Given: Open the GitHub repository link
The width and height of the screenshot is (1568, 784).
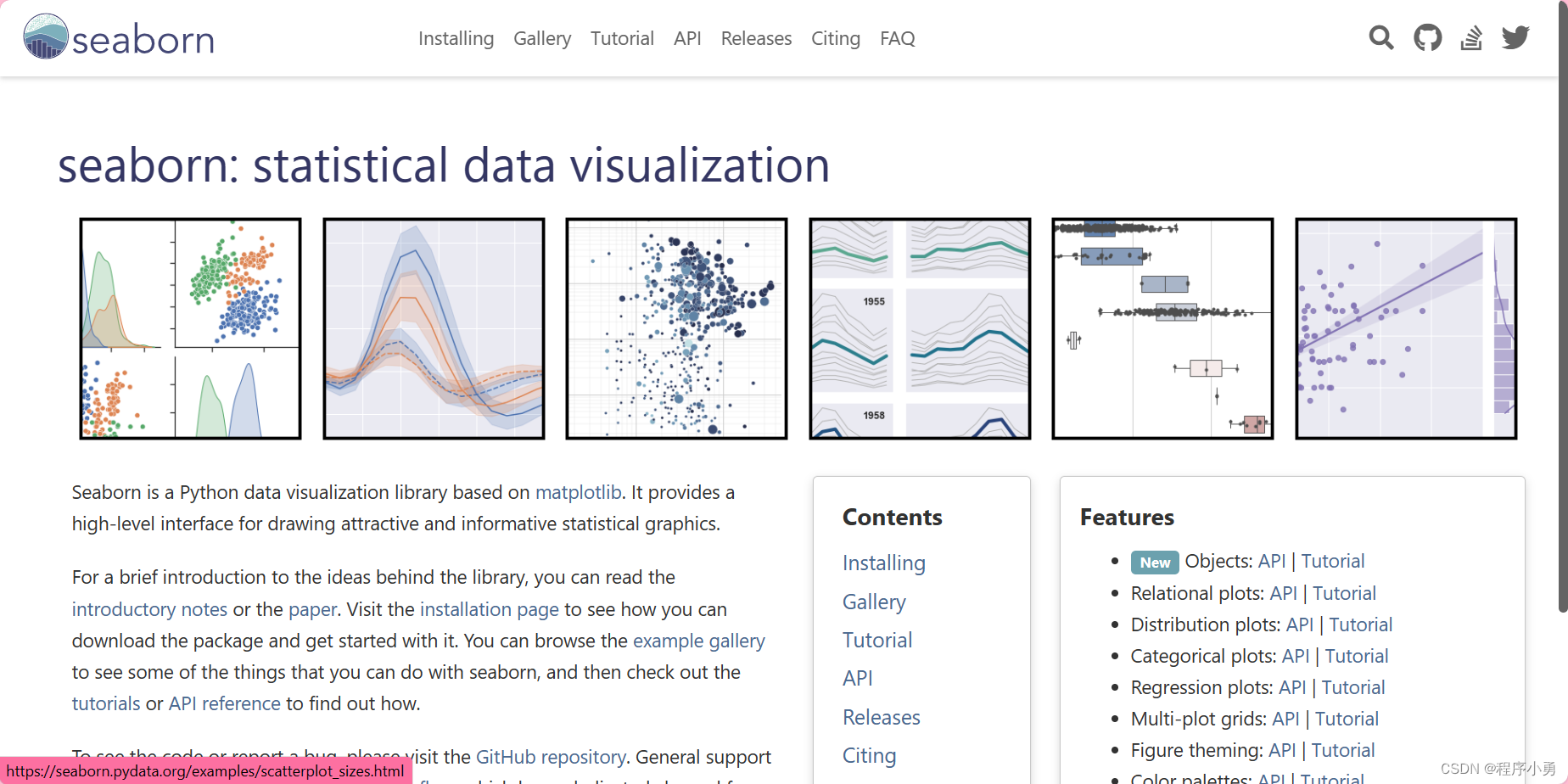Looking at the screenshot, I should pos(551,757).
